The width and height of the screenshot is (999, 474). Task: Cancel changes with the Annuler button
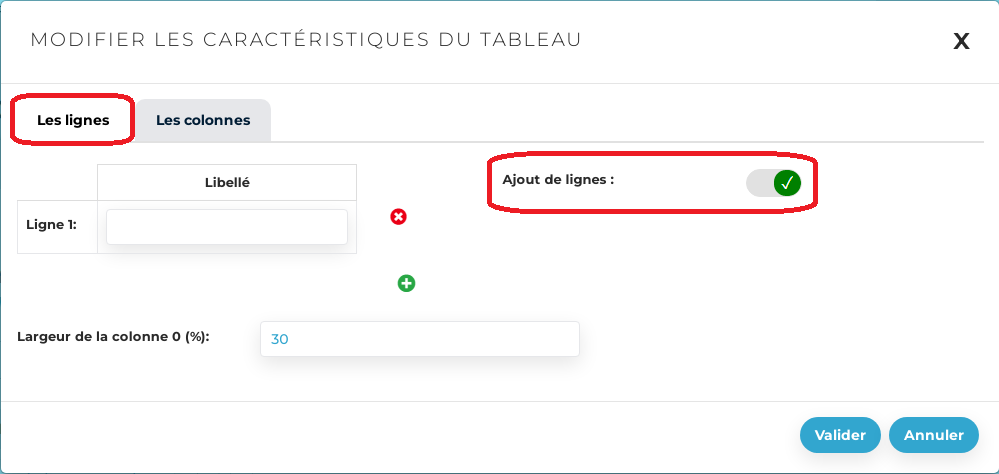933,435
